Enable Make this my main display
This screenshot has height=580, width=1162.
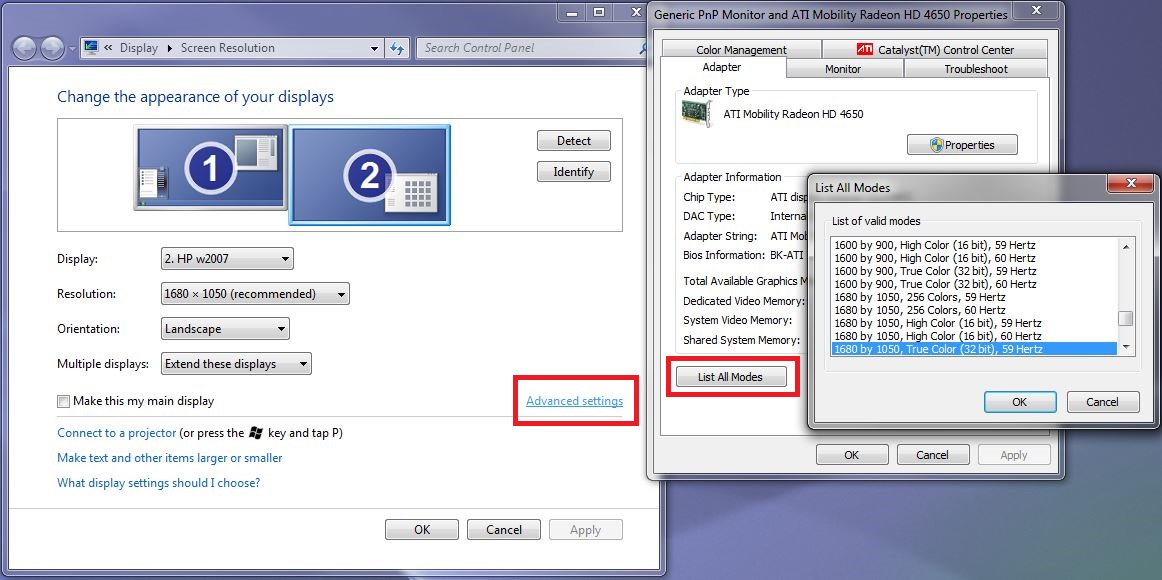coord(64,402)
